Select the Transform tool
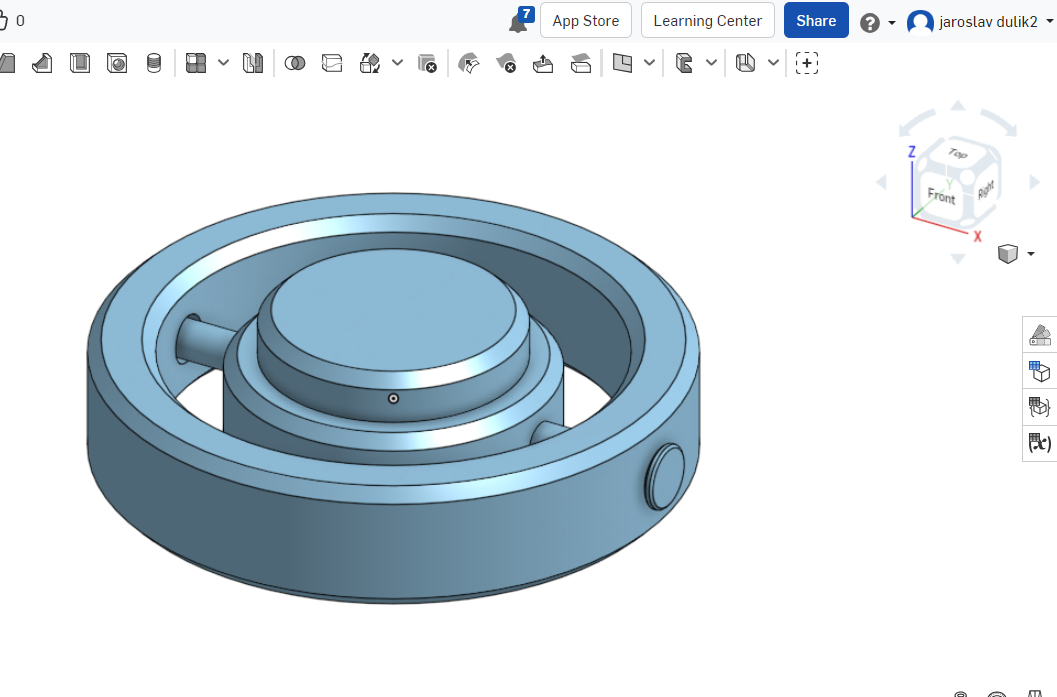1057x697 pixels. tap(369, 63)
